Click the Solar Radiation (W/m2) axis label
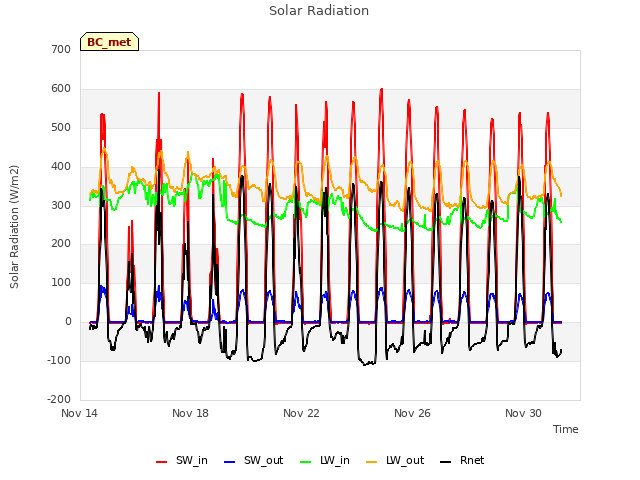Image resolution: width=640 pixels, height=480 pixels. tap(14, 227)
